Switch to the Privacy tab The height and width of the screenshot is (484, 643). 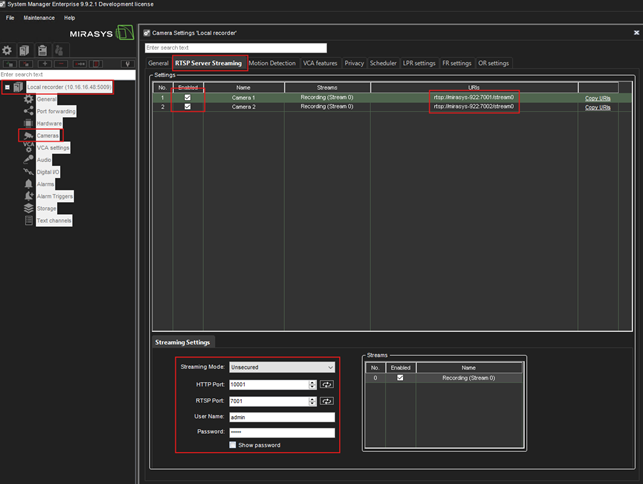tap(354, 63)
